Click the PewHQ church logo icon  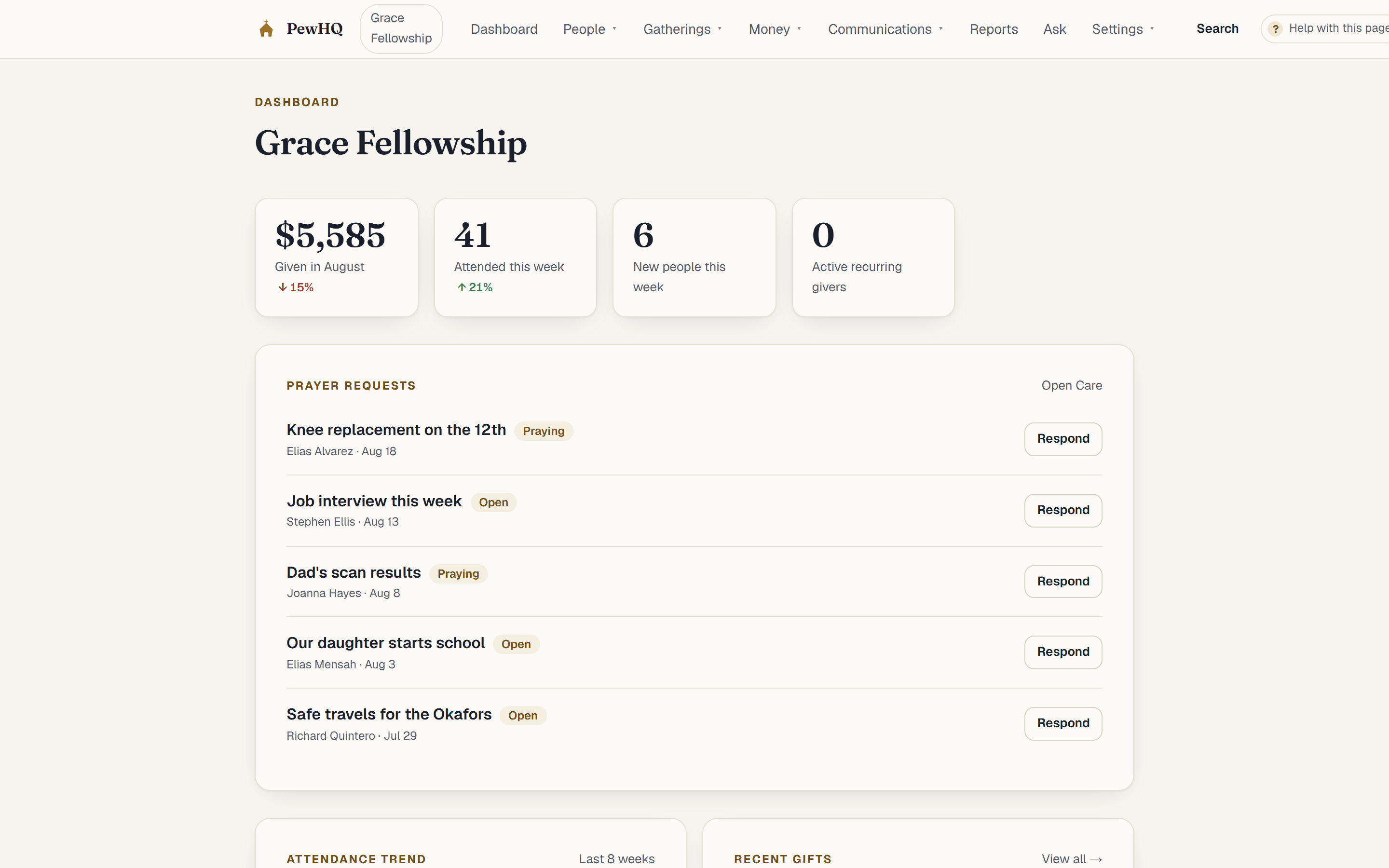click(x=266, y=29)
